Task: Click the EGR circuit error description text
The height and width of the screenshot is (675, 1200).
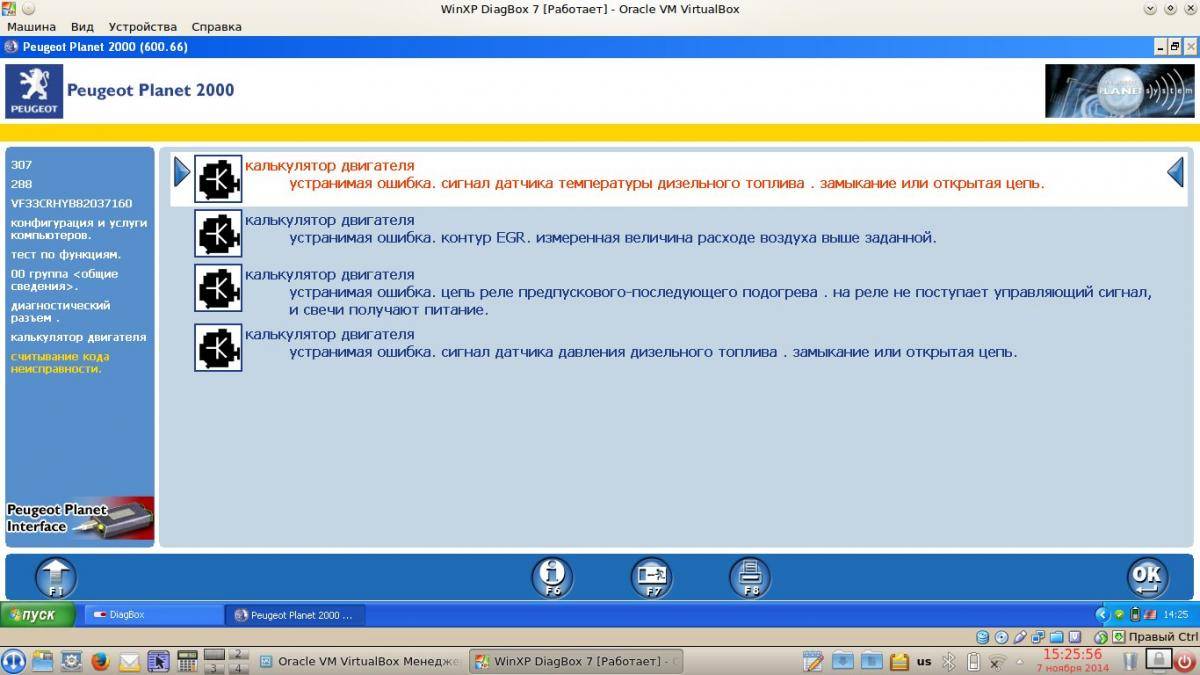Action: tap(612, 238)
